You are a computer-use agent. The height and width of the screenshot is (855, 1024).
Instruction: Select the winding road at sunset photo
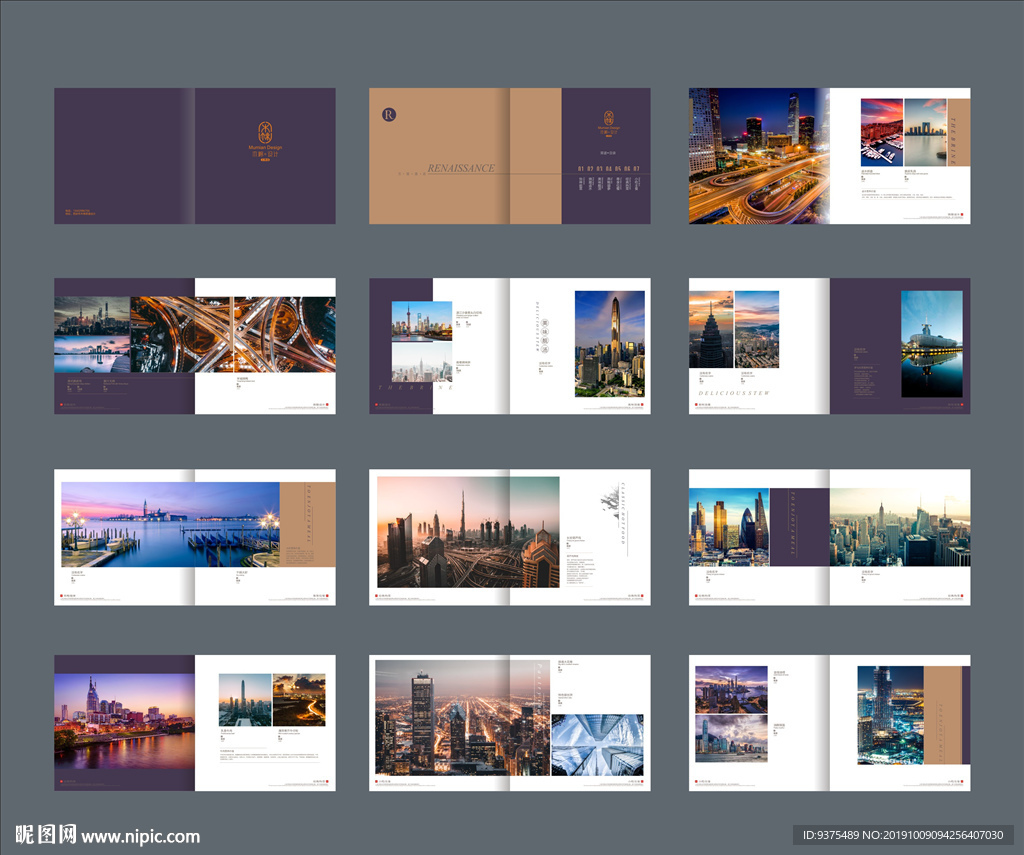pyautogui.click(x=299, y=700)
